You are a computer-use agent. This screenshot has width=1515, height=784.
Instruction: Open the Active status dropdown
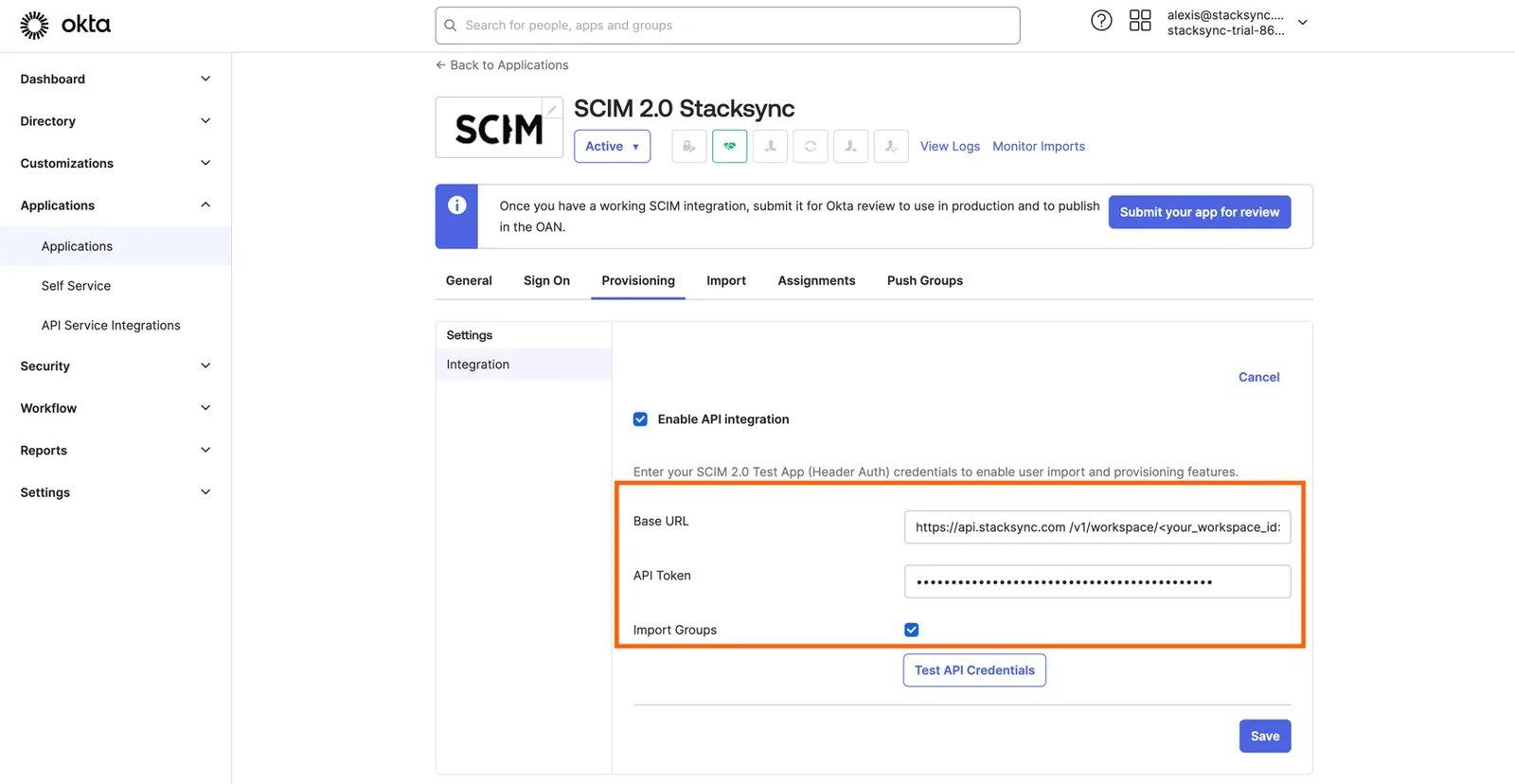click(612, 146)
